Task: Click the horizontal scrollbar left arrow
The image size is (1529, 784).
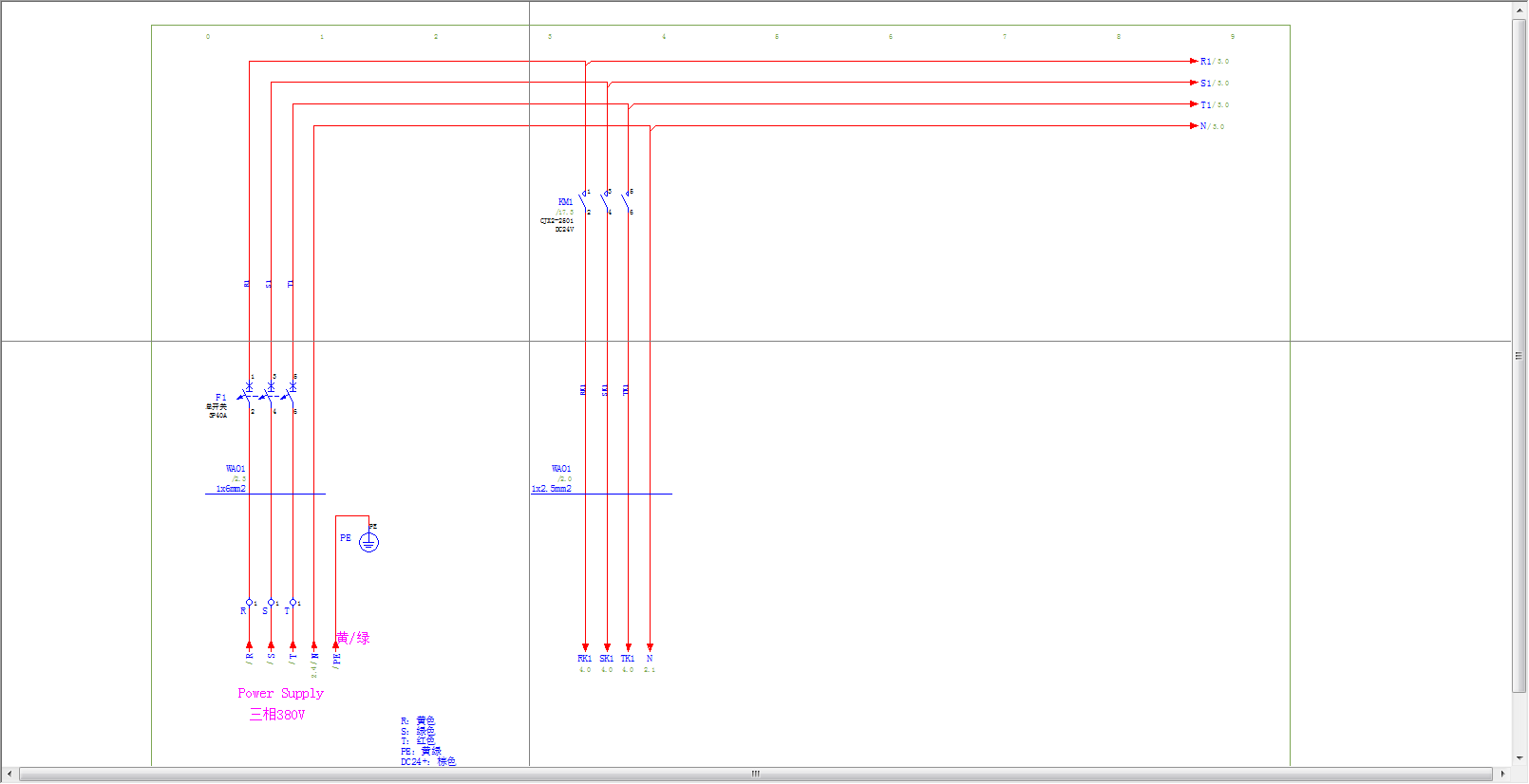Action: (9, 775)
